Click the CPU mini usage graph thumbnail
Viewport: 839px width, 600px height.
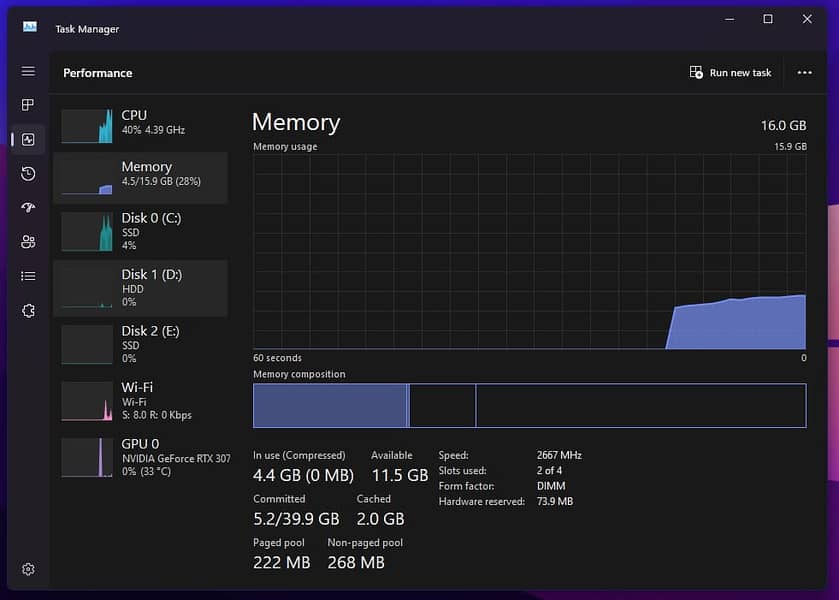point(87,126)
